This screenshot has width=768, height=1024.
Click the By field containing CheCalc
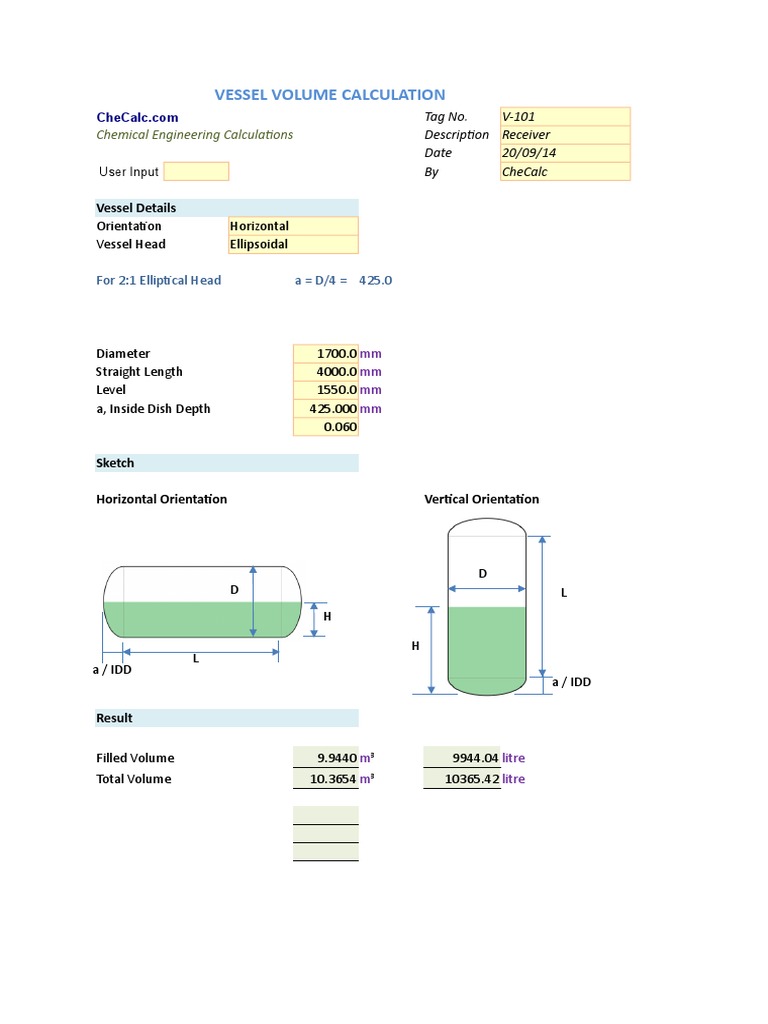click(565, 172)
